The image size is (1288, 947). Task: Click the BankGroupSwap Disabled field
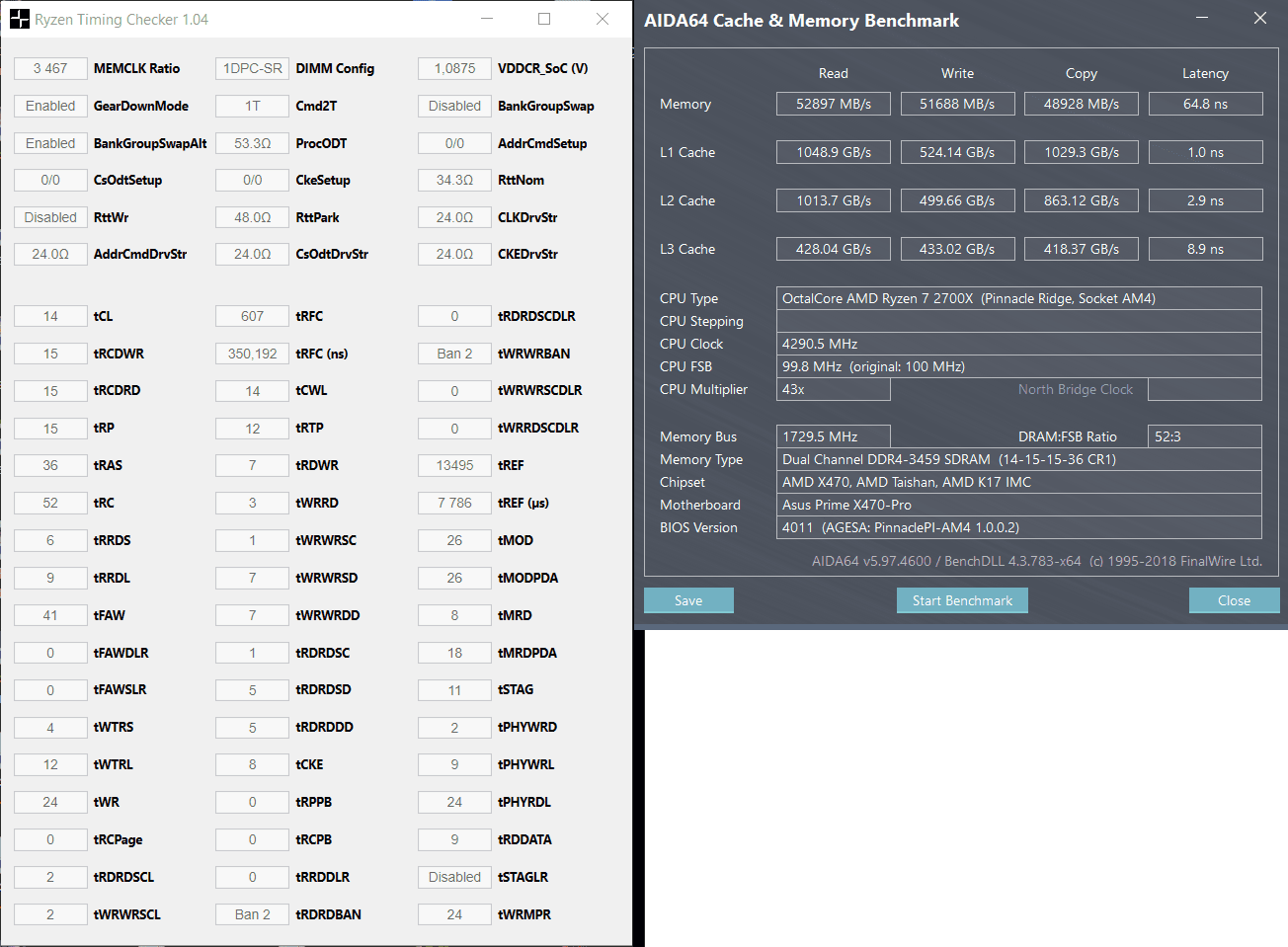point(454,106)
